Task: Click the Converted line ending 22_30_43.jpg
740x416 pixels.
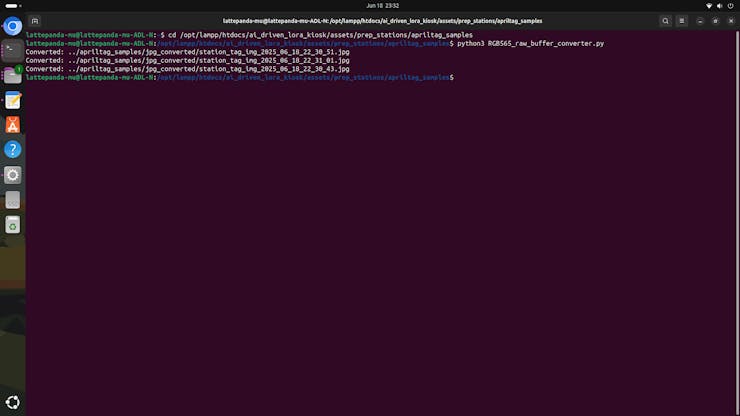Action: [x=188, y=69]
